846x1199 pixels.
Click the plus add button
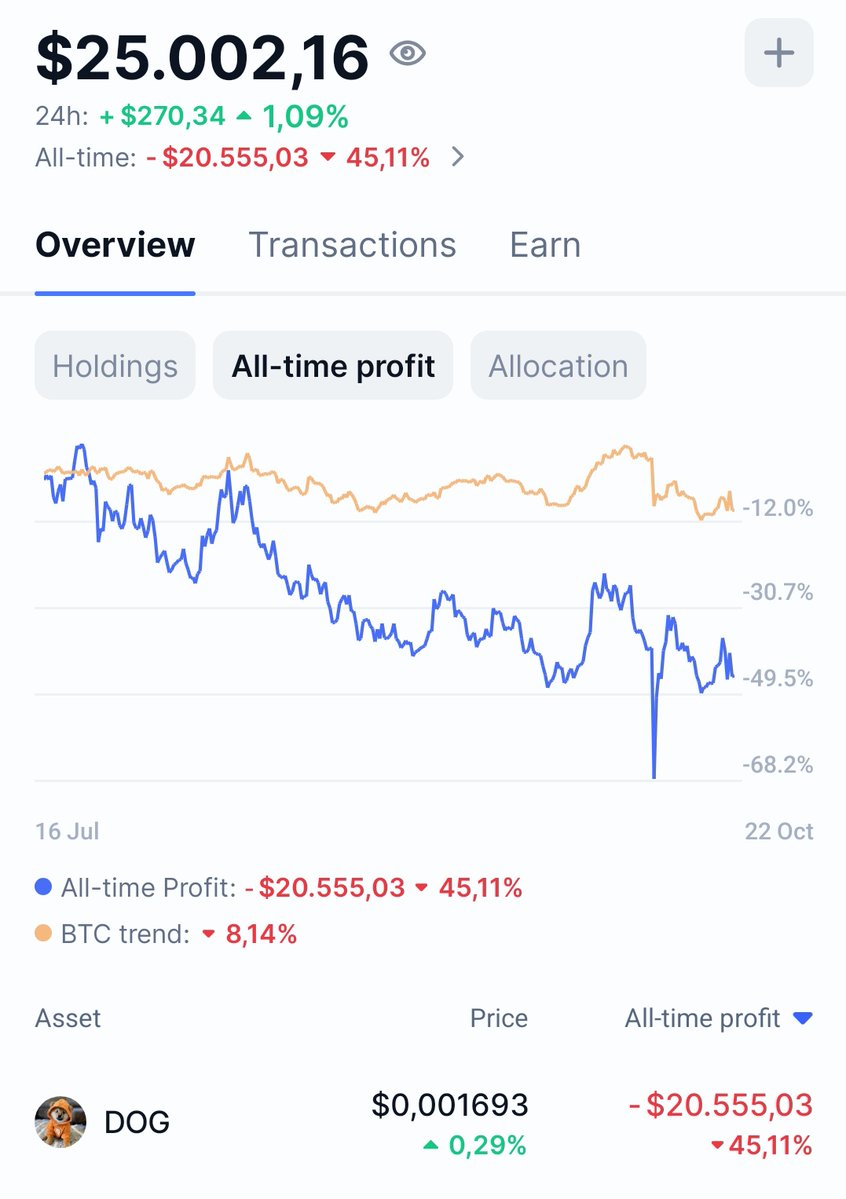click(779, 53)
